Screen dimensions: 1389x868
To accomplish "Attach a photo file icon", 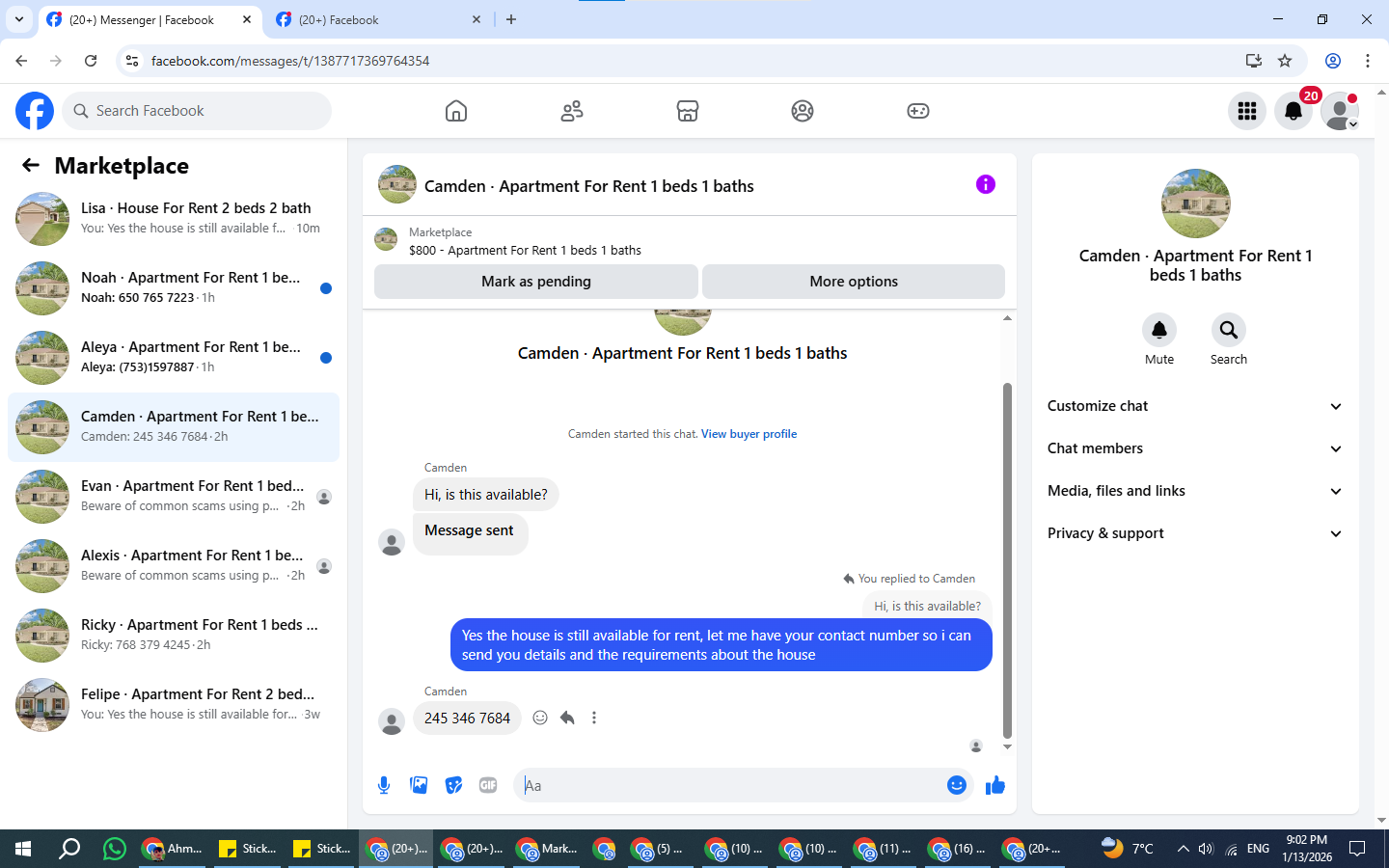I will (x=419, y=785).
